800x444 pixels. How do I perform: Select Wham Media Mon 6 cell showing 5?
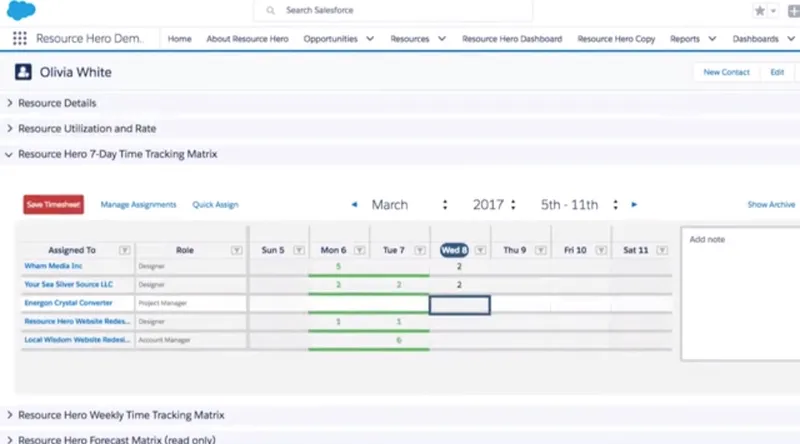(338, 266)
